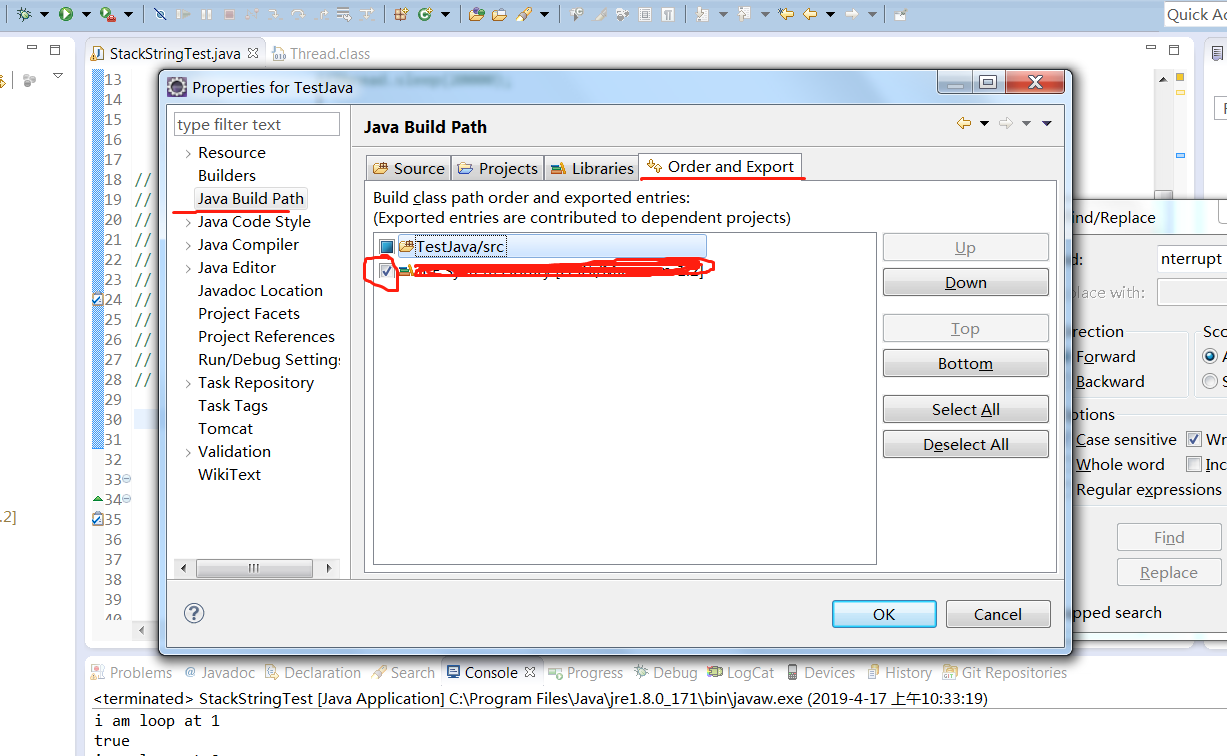This screenshot has width=1227, height=756.
Task: Click the Quick Access search box
Action: (1195, 14)
